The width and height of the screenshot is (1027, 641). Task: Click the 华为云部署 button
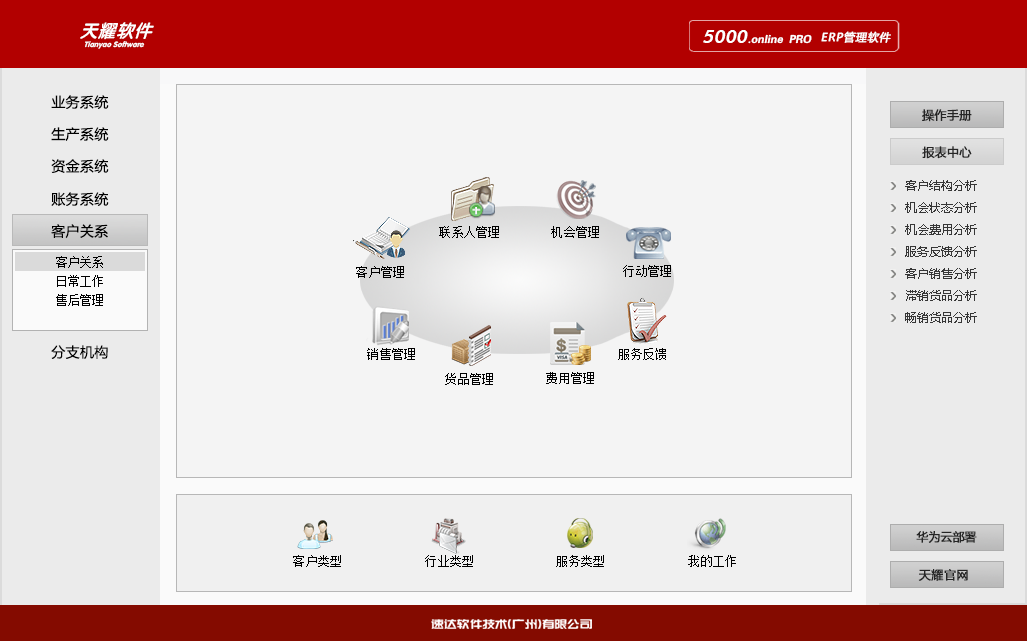[x=946, y=538]
